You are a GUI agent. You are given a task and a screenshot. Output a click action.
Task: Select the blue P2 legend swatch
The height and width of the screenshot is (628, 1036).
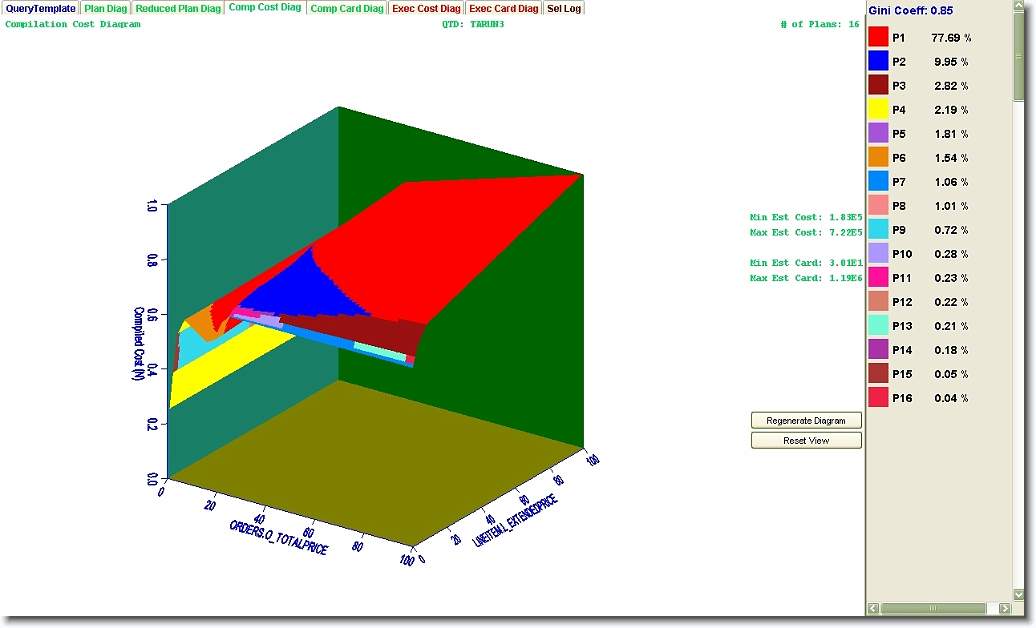tap(878, 61)
